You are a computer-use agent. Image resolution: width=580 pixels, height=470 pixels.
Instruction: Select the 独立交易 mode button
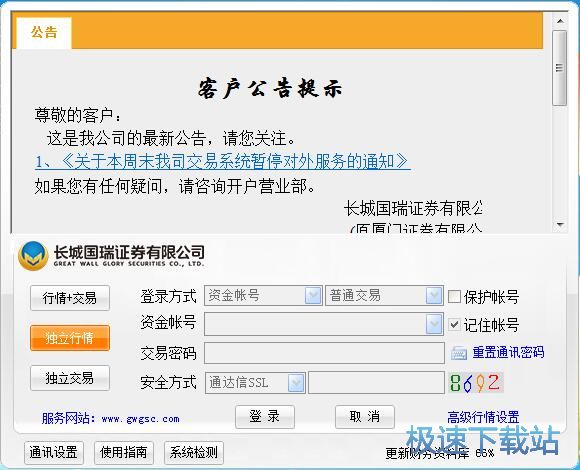coord(70,378)
